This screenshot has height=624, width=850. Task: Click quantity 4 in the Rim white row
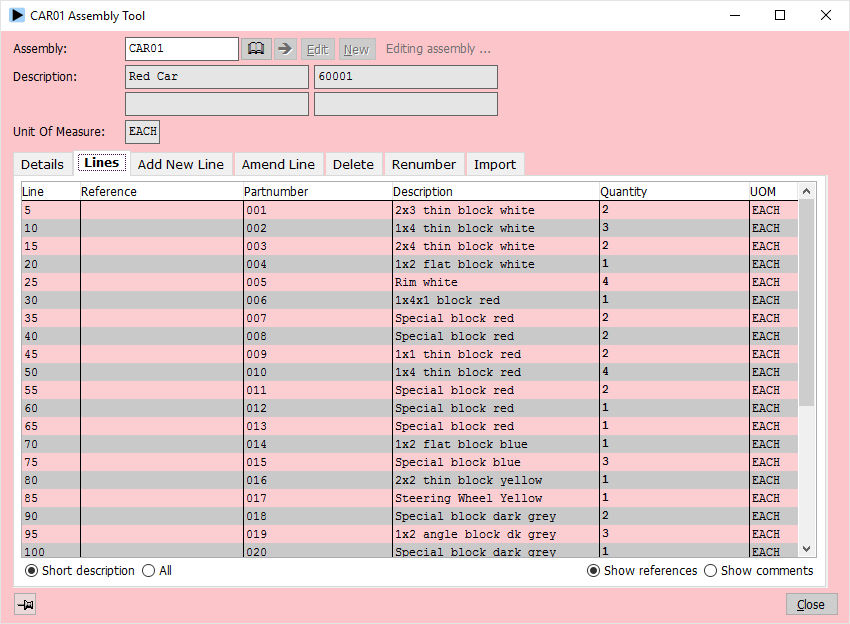pyautogui.click(x=674, y=282)
